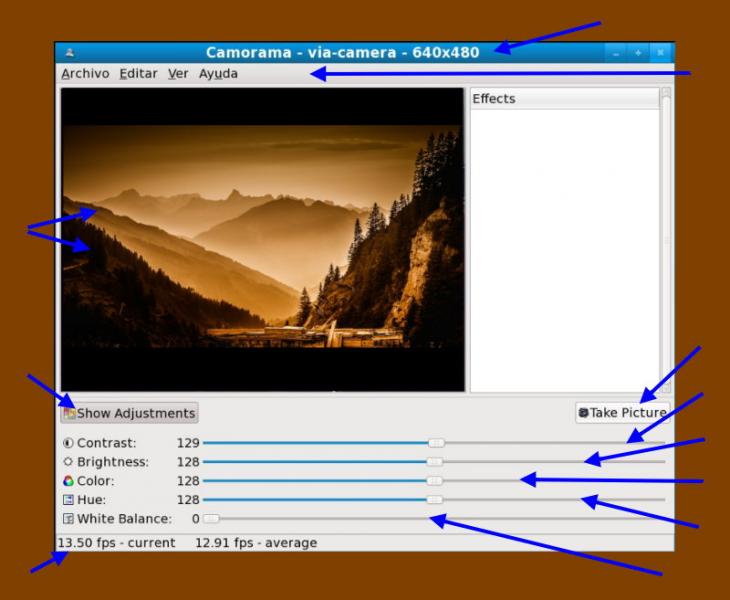Click the Brightness slider handle
730x600 pixels.
coord(434,462)
